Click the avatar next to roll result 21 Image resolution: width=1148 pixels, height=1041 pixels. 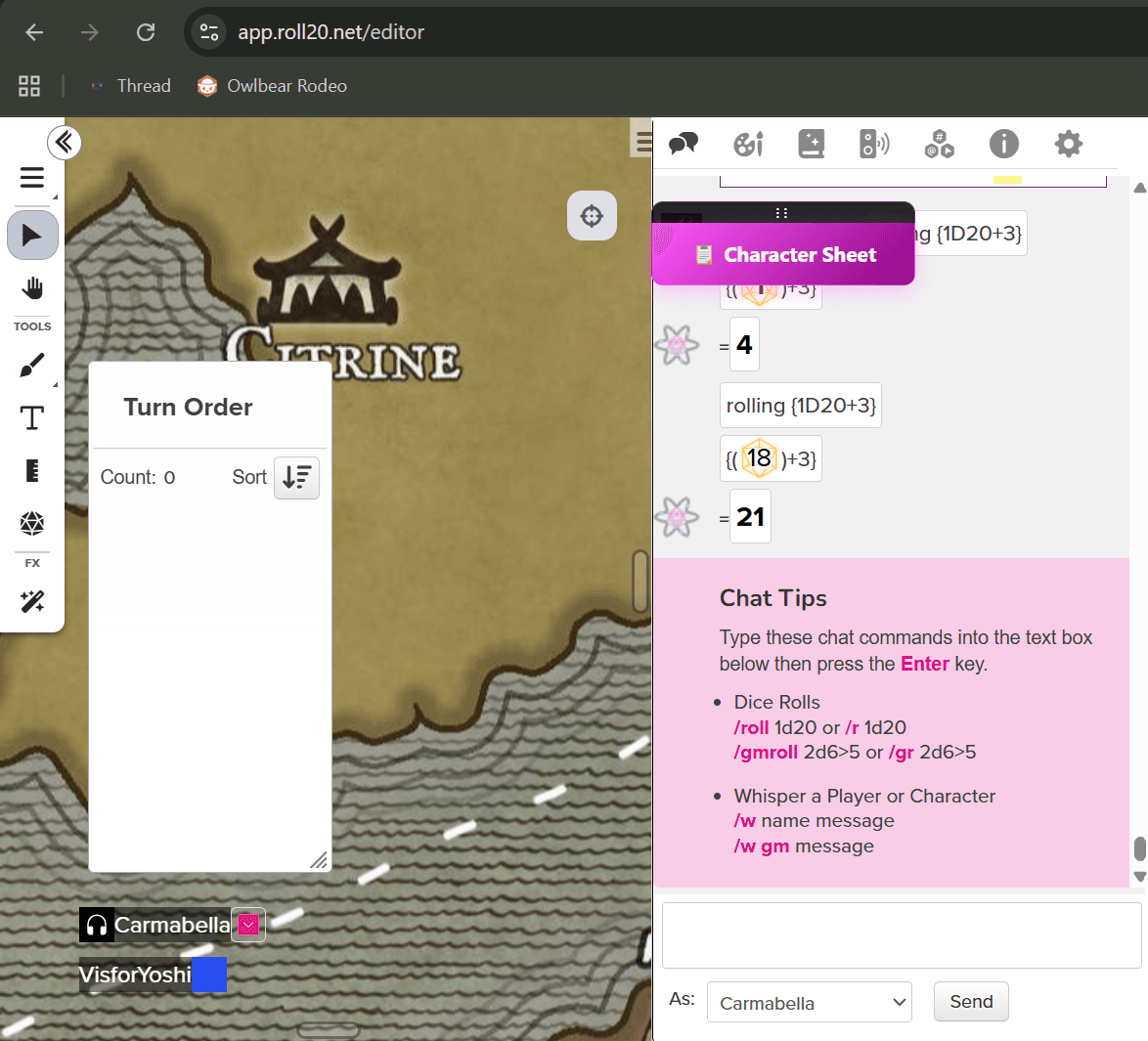(x=678, y=517)
